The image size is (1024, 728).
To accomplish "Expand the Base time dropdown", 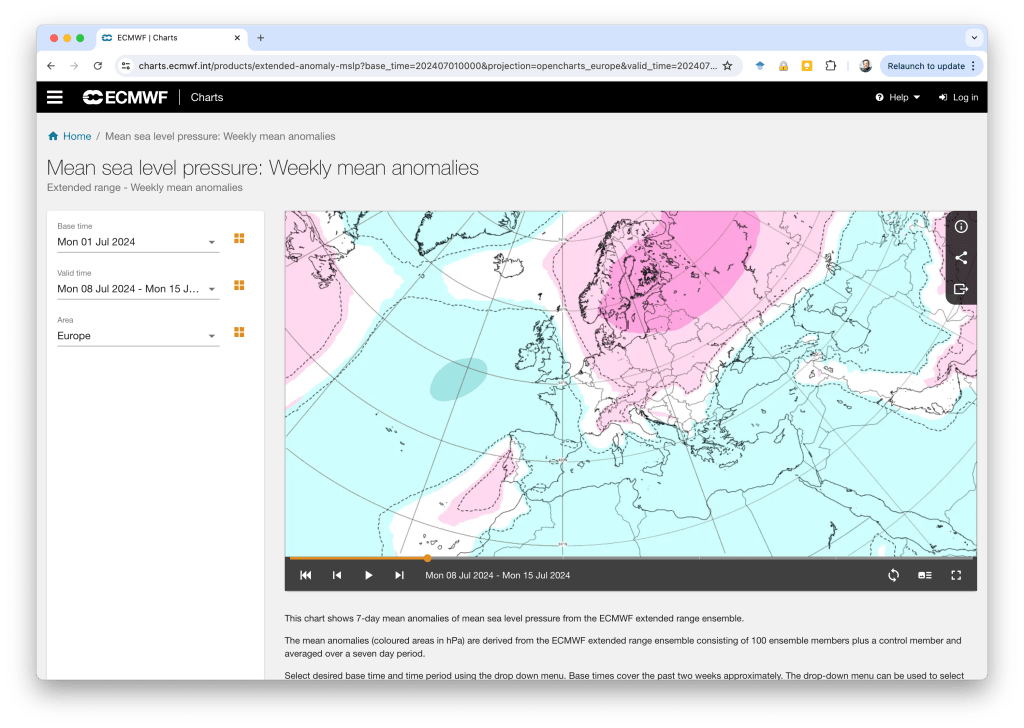I will [138, 242].
